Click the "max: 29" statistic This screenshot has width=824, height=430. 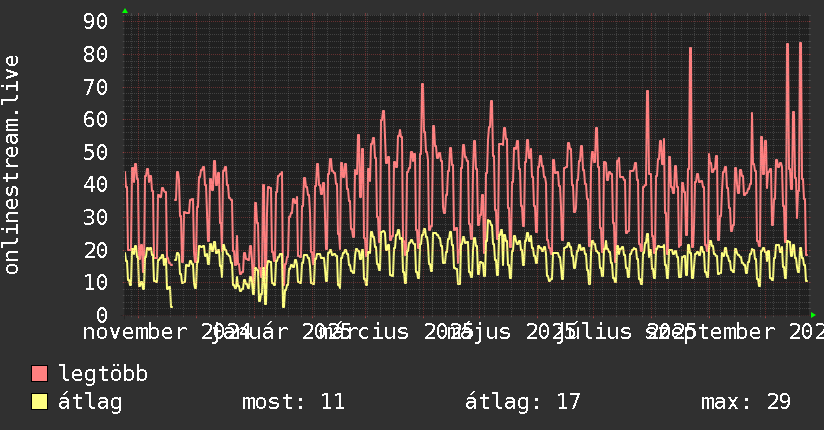(x=746, y=402)
